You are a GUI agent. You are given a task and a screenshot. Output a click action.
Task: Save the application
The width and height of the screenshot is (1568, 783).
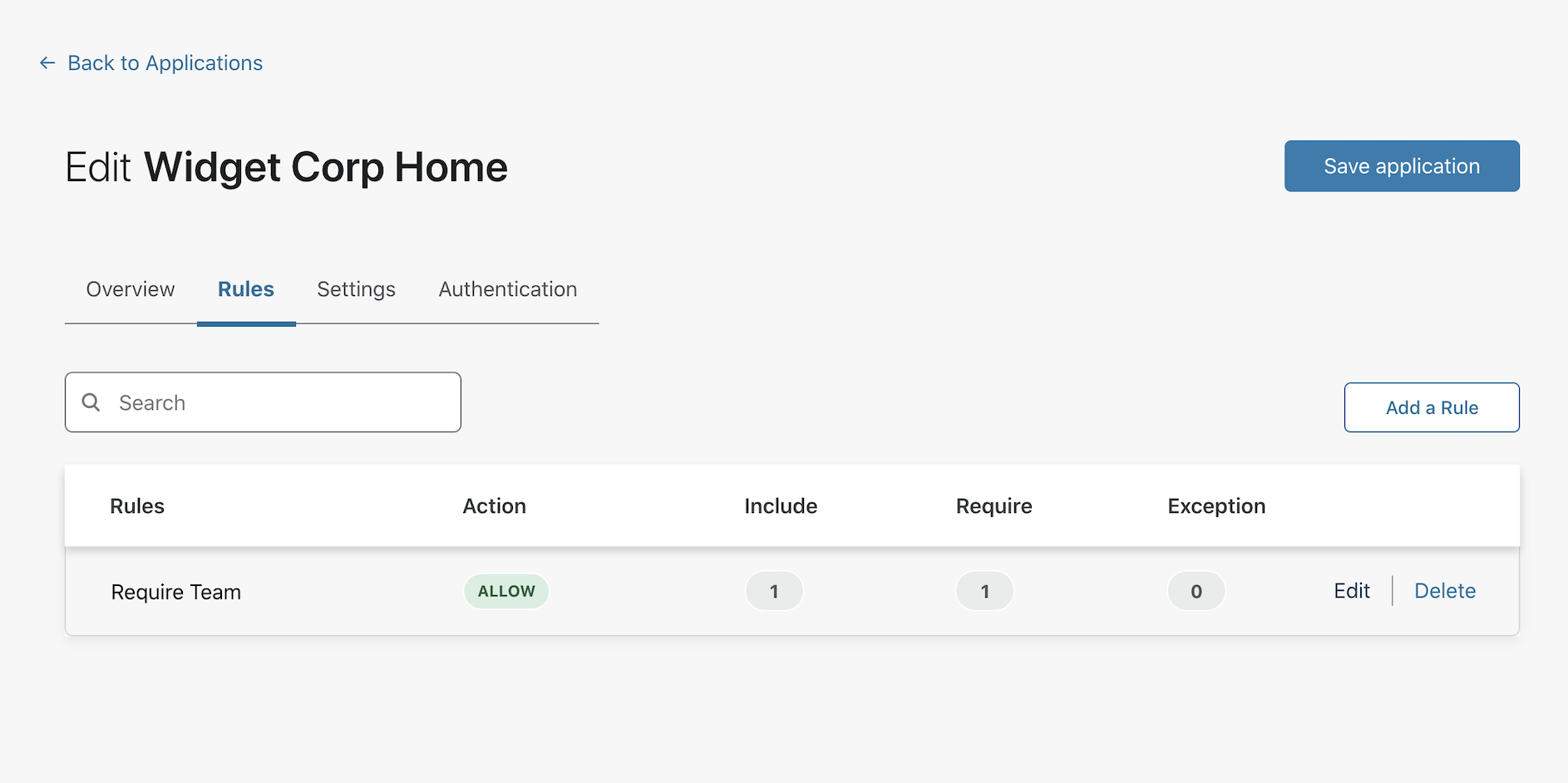tap(1401, 166)
